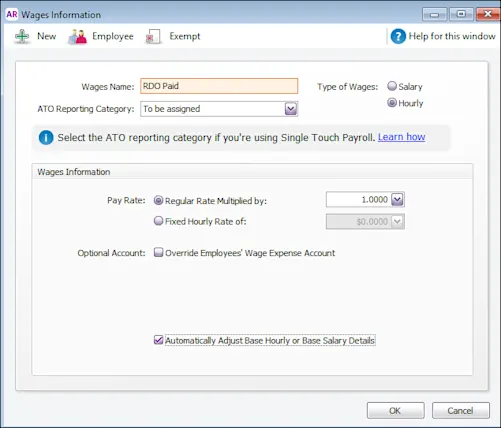Click into the Wages Name field
501x428 pixels.
tap(219, 86)
